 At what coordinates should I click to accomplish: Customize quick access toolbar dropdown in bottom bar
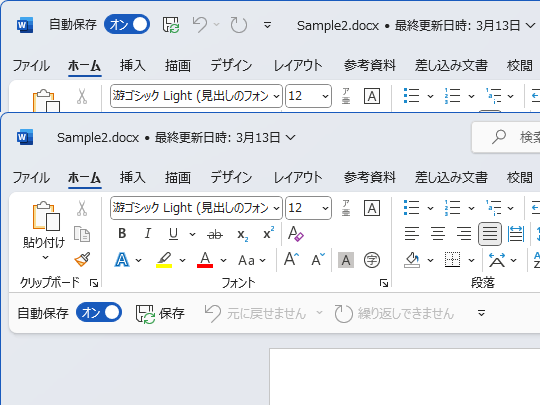pyautogui.click(x=481, y=313)
